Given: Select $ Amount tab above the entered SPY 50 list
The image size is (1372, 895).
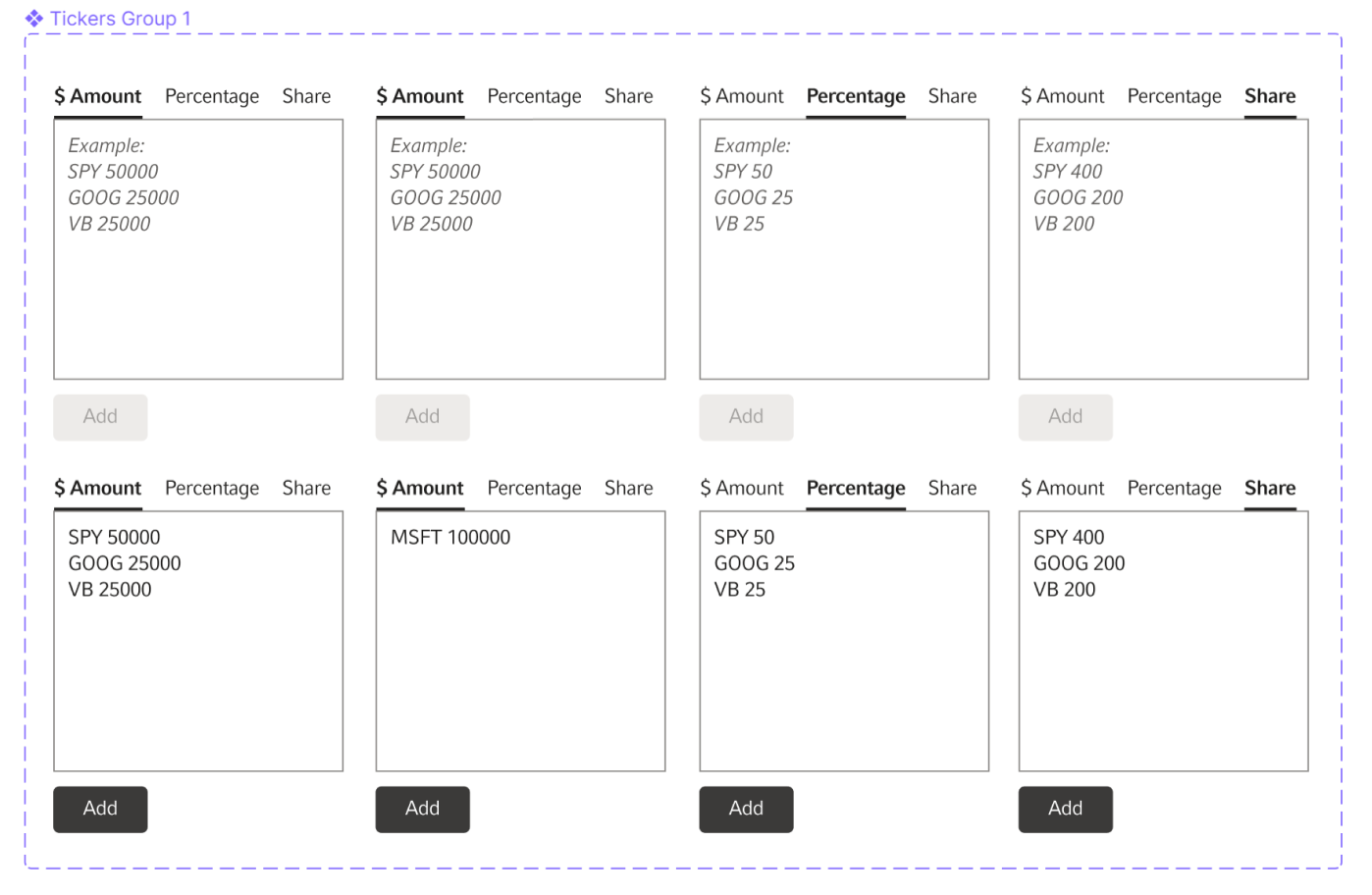Looking at the screenshot, I should point(742,489).
